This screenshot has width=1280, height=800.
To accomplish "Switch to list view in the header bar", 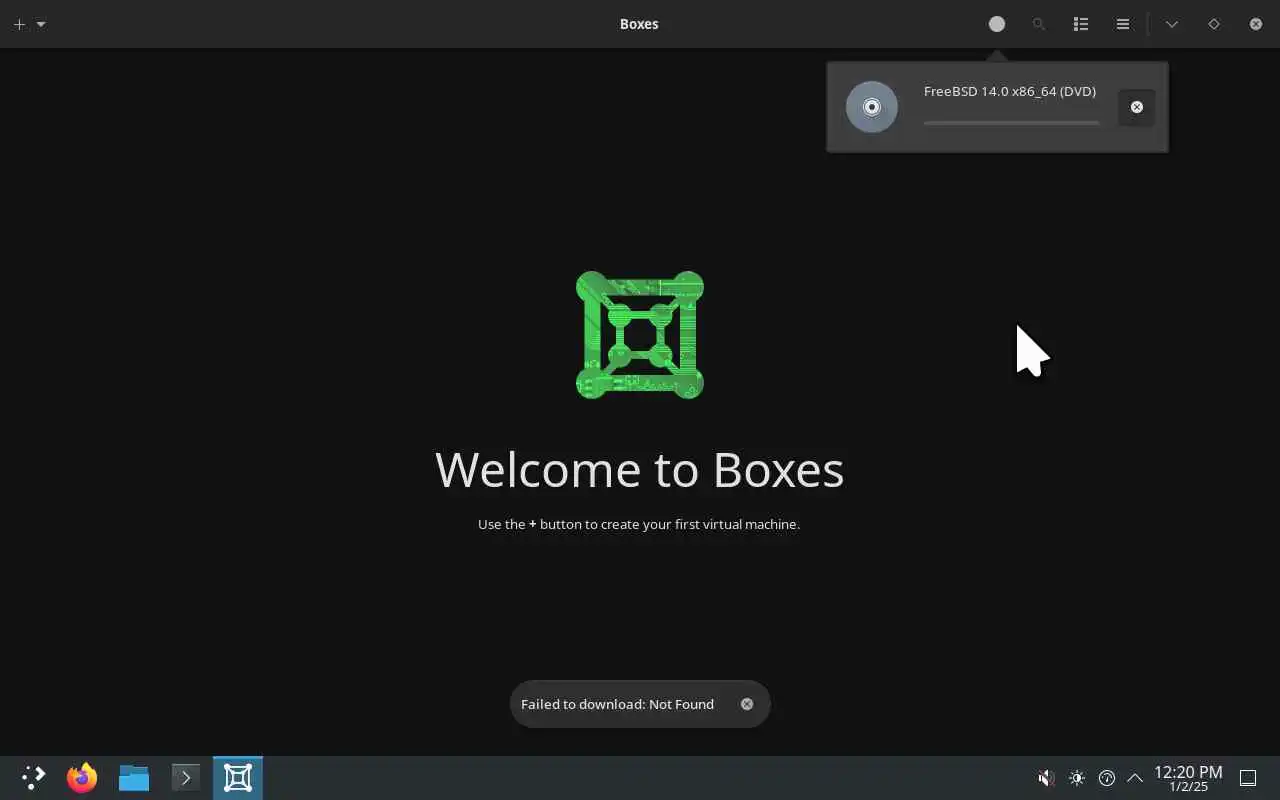I will (x=1081, y=24).
